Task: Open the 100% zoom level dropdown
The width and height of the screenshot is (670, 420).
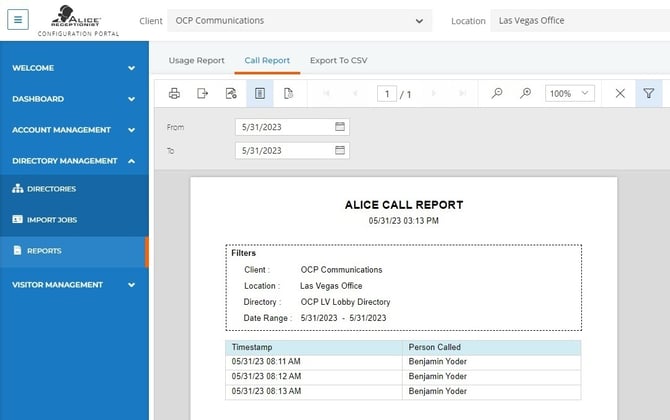Action: pos(570,93)
